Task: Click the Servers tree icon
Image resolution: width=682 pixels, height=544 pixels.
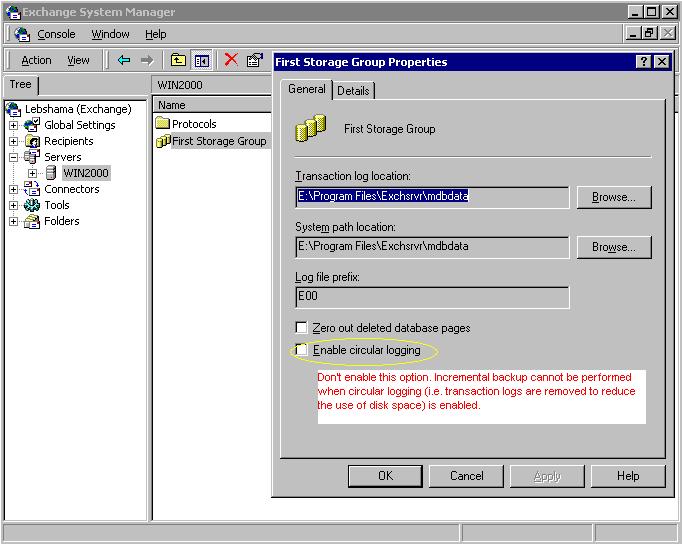Action: tap(32, 157)
